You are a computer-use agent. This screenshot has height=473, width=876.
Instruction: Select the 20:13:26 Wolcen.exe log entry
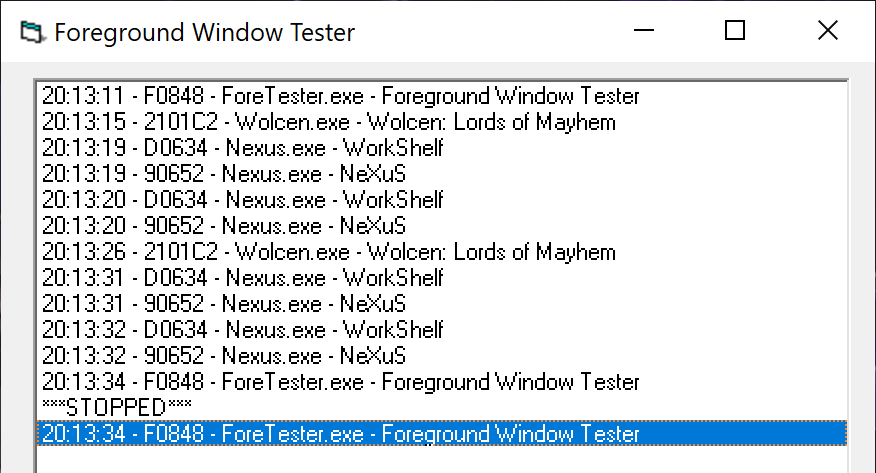point(328,253)
